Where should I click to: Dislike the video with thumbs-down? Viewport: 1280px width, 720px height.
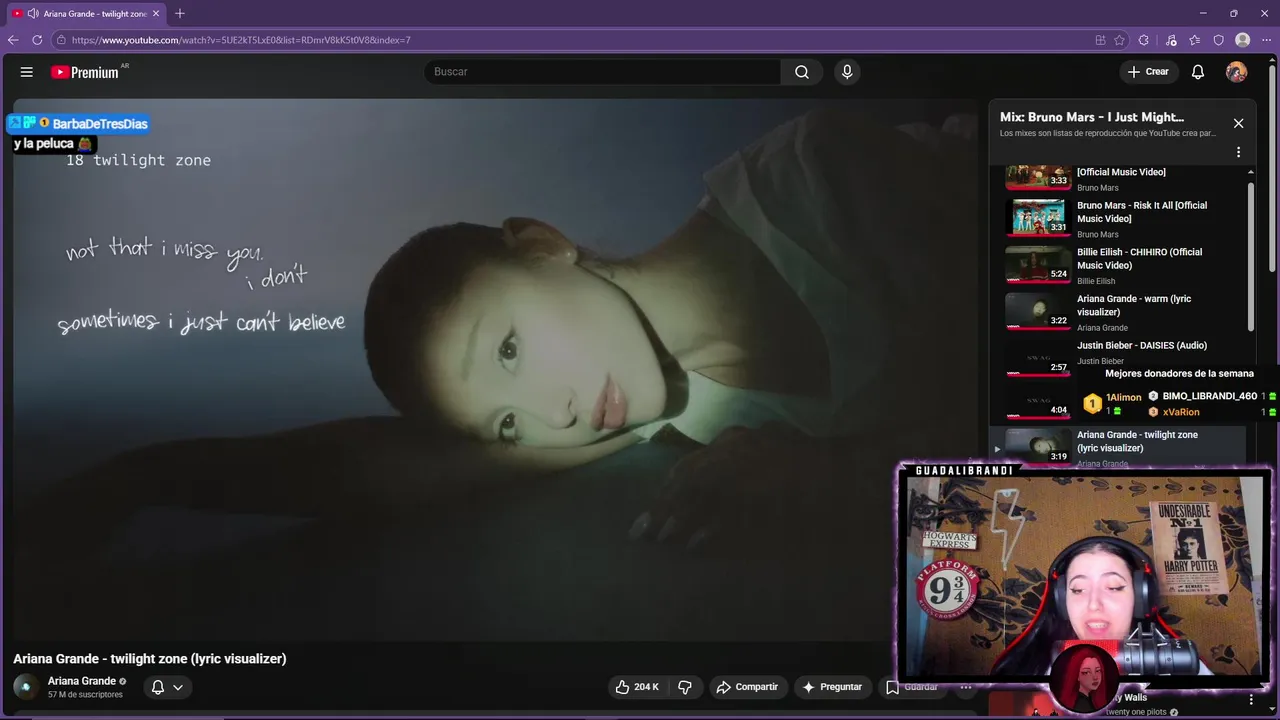685,687
